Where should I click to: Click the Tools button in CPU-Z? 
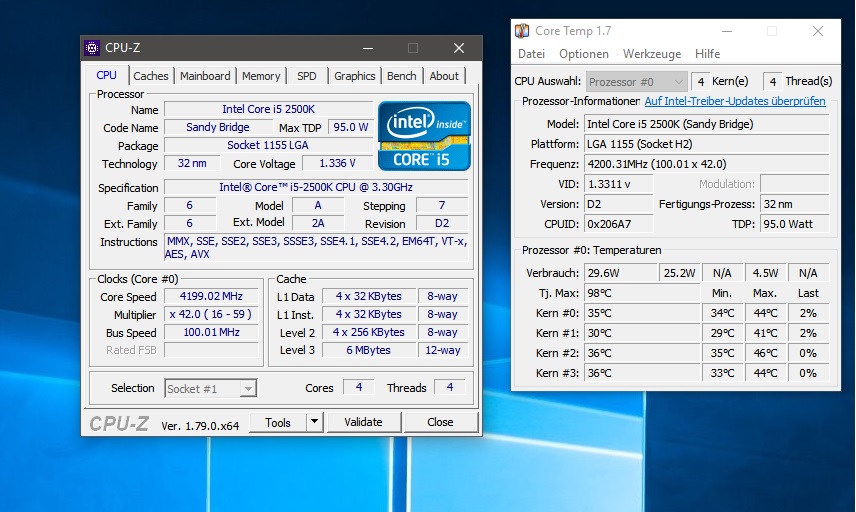(278, 422)
